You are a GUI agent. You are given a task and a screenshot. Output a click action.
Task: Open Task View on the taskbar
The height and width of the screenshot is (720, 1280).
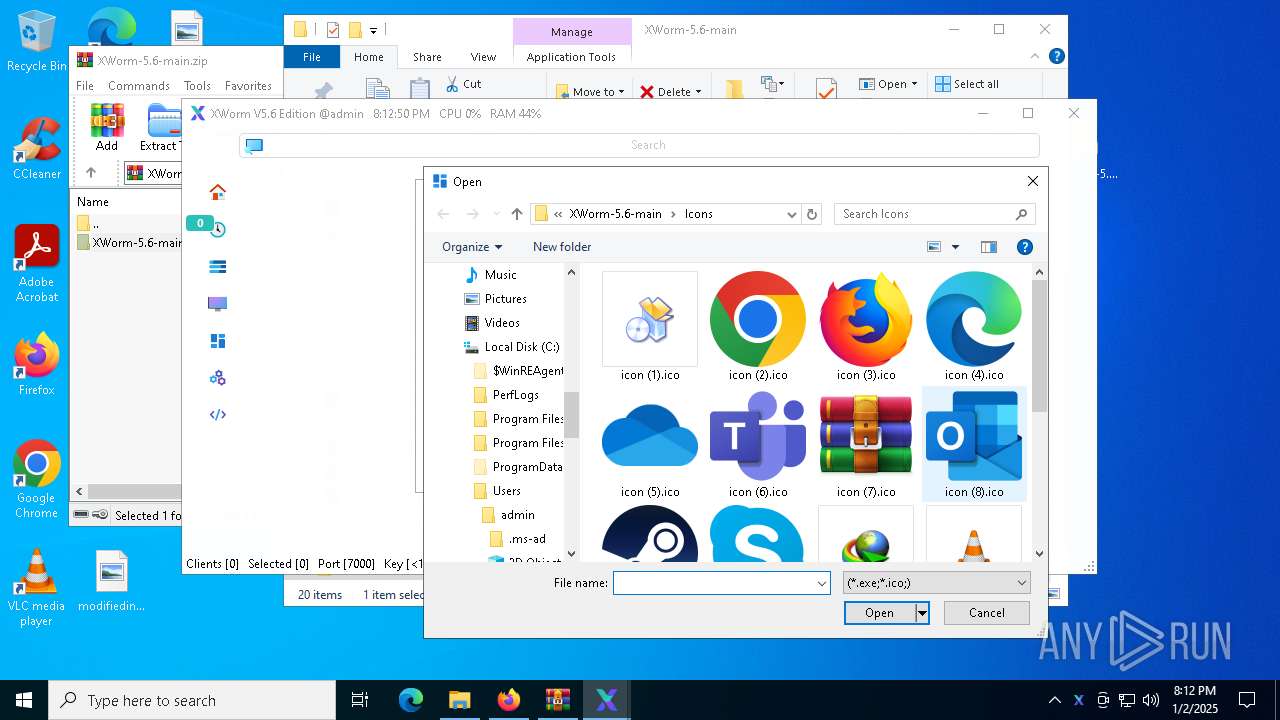click(360, 700)
